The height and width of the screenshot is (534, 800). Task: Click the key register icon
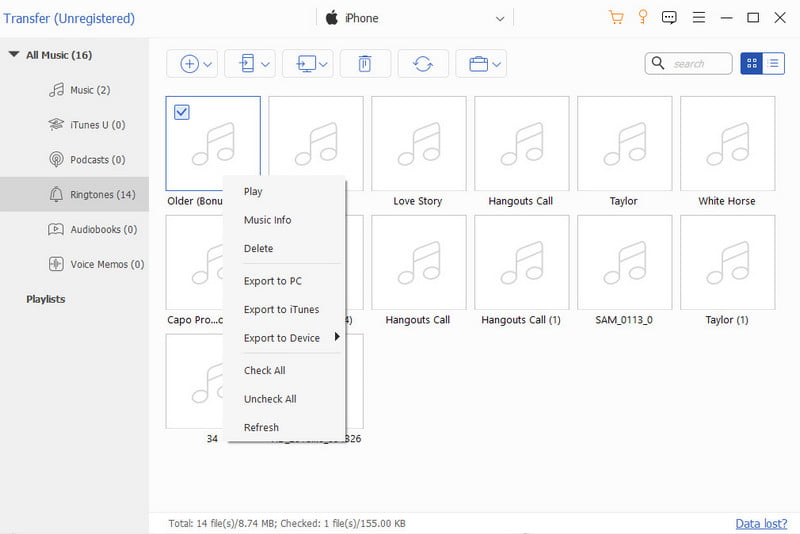click(643, 17)
